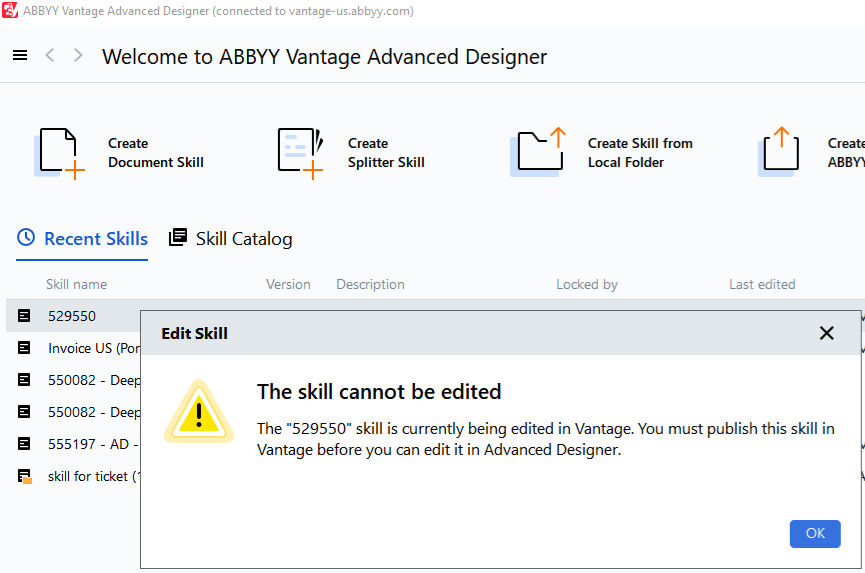Close the Edit Skill dialog with X
This screenshot has height=573, width=865.
point(826,333)
